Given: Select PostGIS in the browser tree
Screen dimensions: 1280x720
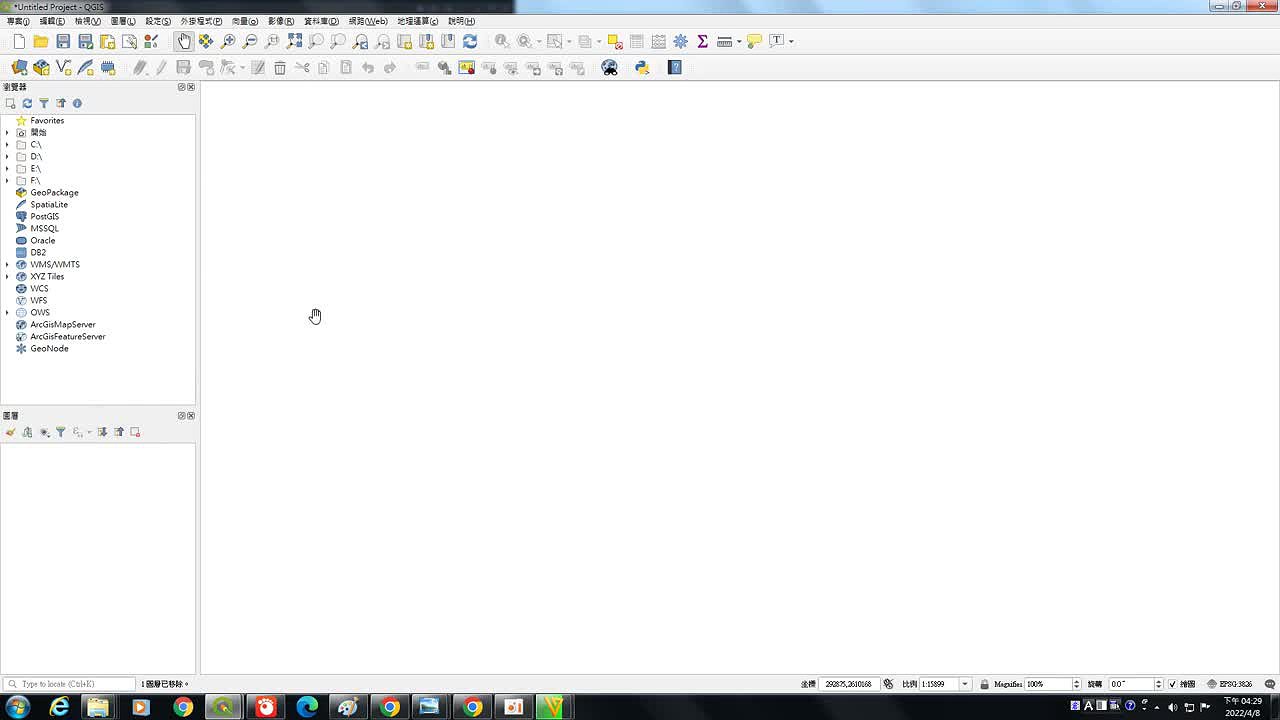Looking at the screenshot, I should (x=44, y=217).
